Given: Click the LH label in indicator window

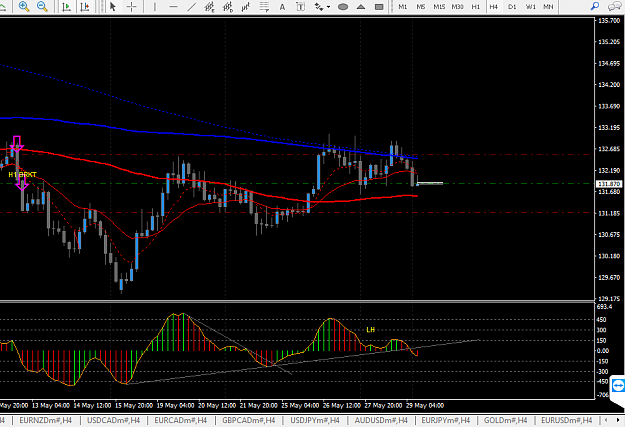Looking at the screenshot, I should coord(370,330).
